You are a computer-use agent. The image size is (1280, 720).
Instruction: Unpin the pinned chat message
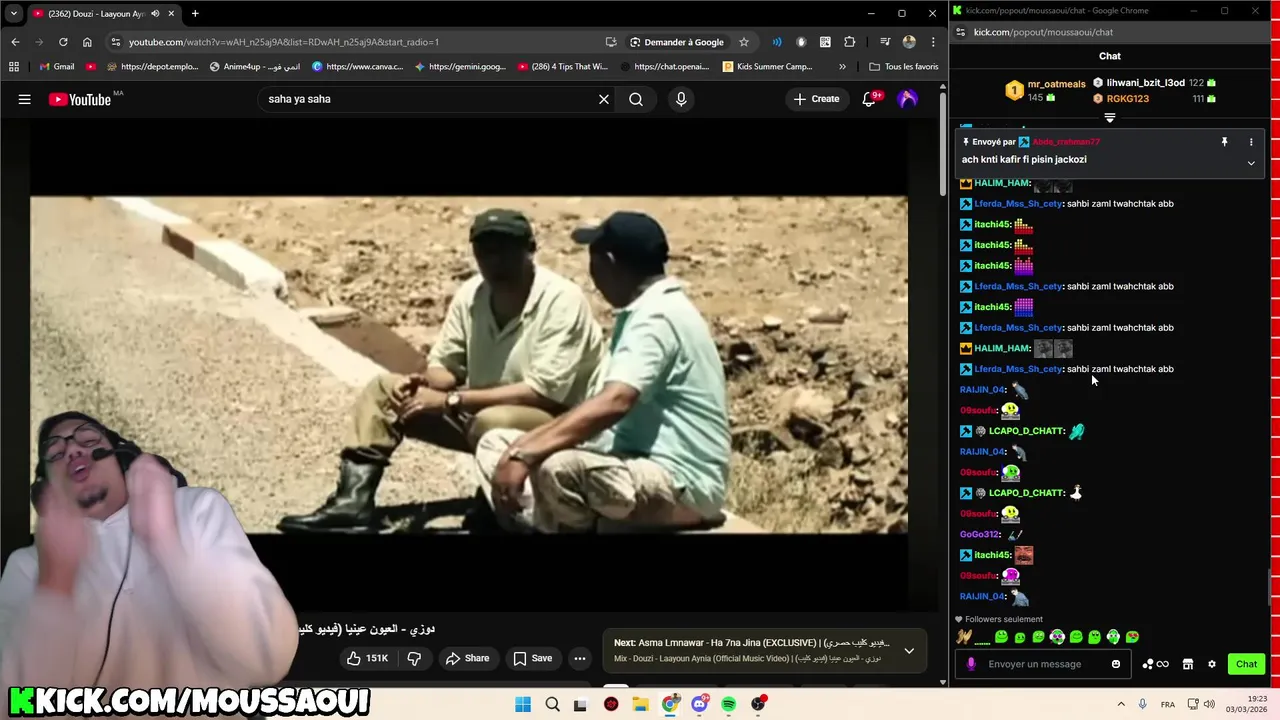(x=1224, y=142)
